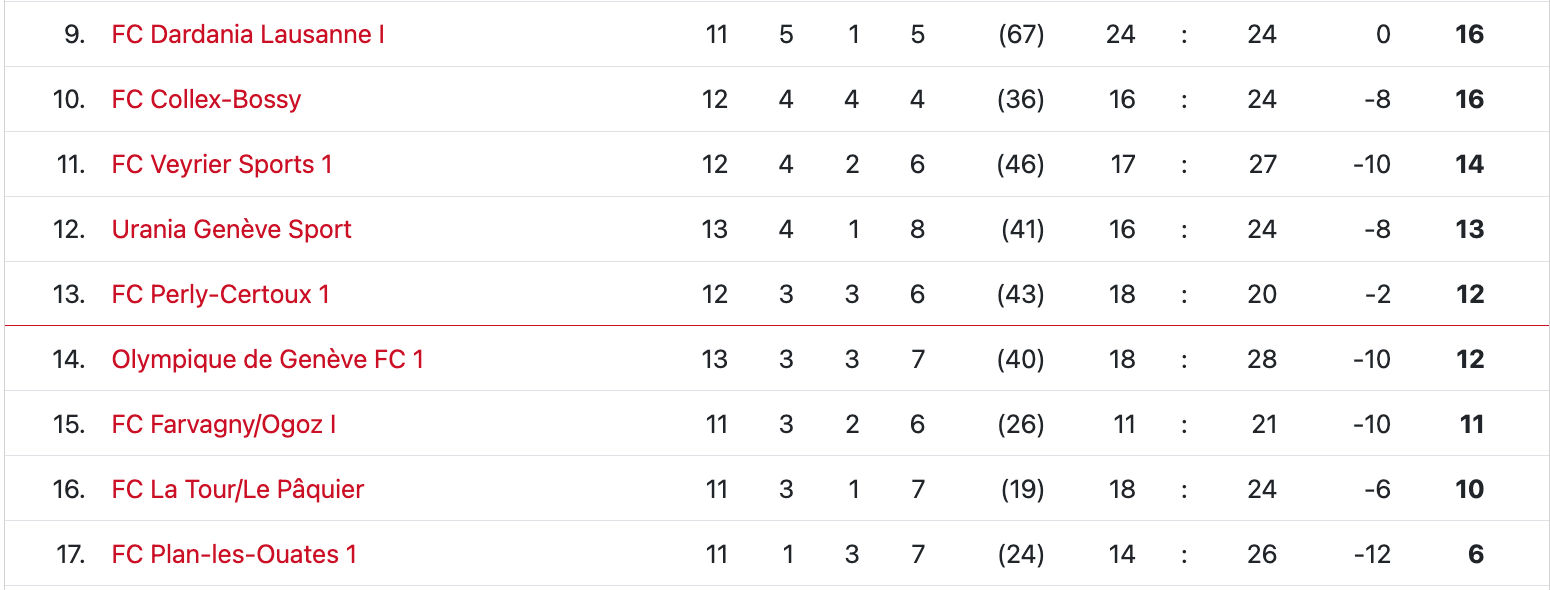
Task: Click FC Veyrier Sports 1's points value 14
Action: coord(1469,165)
